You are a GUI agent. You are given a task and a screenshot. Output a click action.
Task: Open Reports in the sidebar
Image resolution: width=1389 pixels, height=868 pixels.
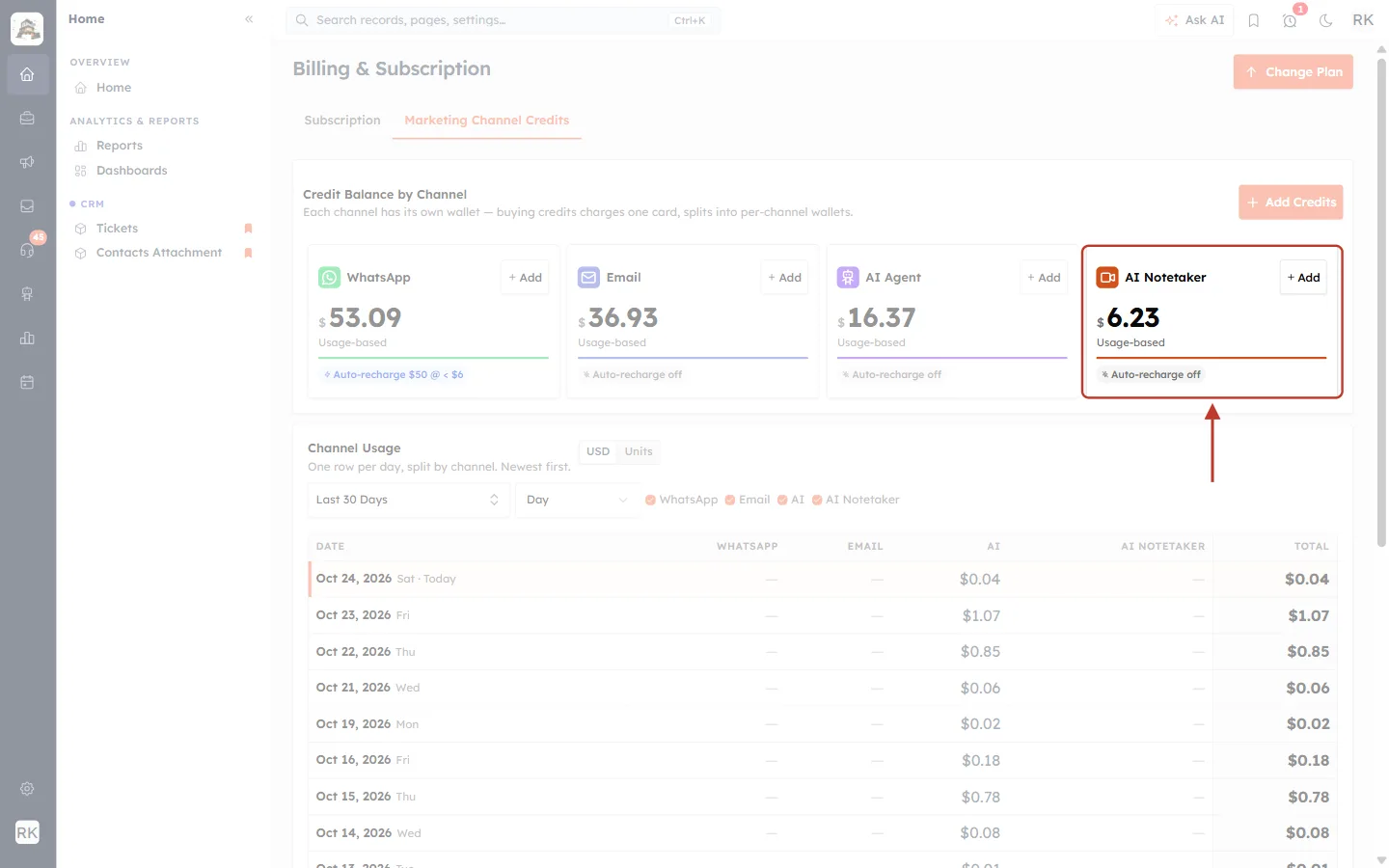119,146
